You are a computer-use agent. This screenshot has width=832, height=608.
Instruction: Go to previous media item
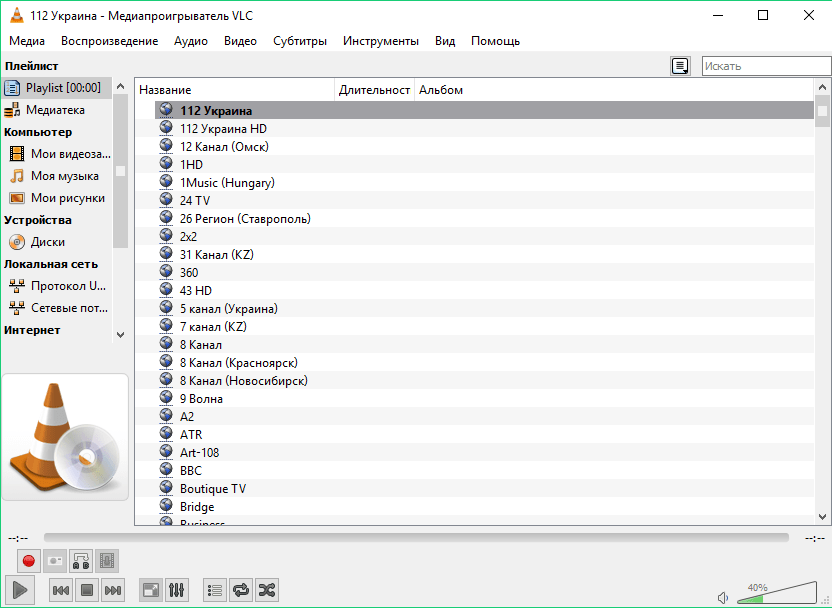pyautogui.click(x=60, y=590)
